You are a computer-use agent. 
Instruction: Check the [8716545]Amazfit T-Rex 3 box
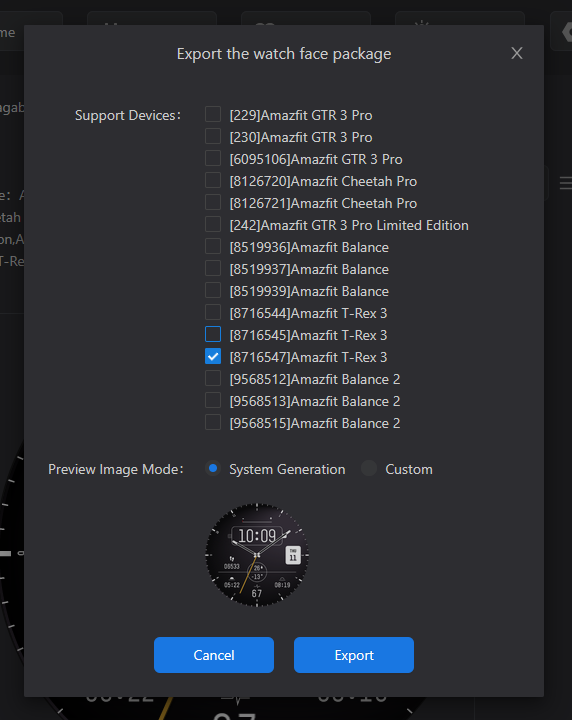213,334
